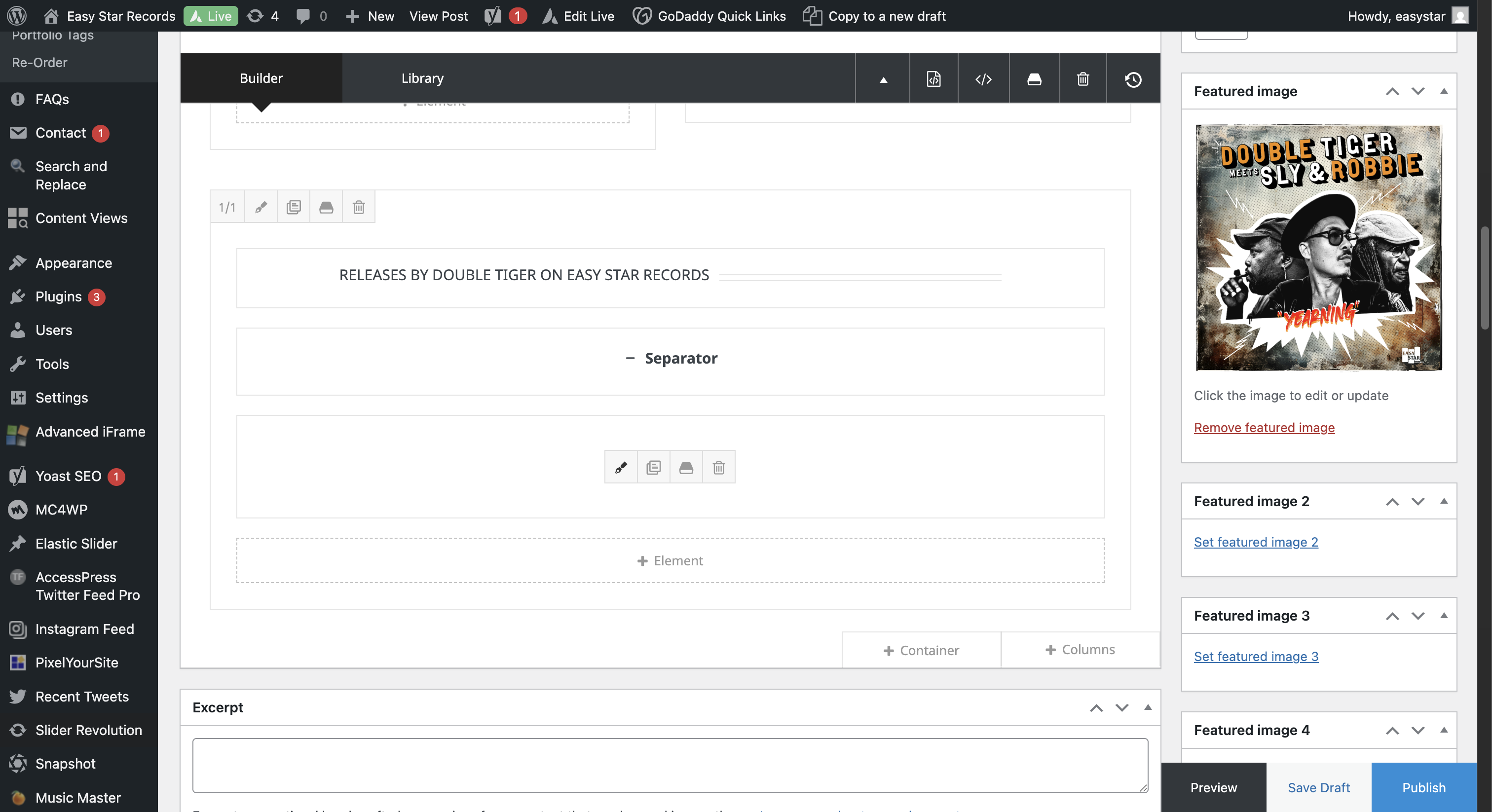This screenshot has height=812, width=1492.
Task: Edit the hovered element with the pen icon
Action: tap(621, 467)
